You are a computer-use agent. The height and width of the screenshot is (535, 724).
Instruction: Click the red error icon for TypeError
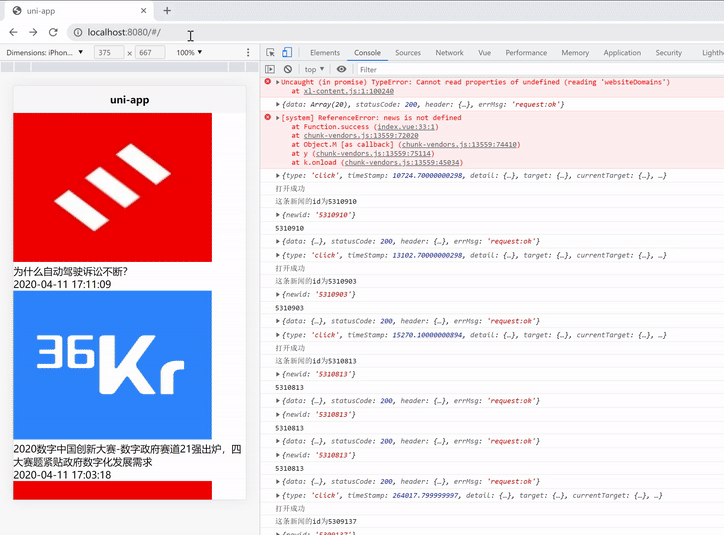267,82
